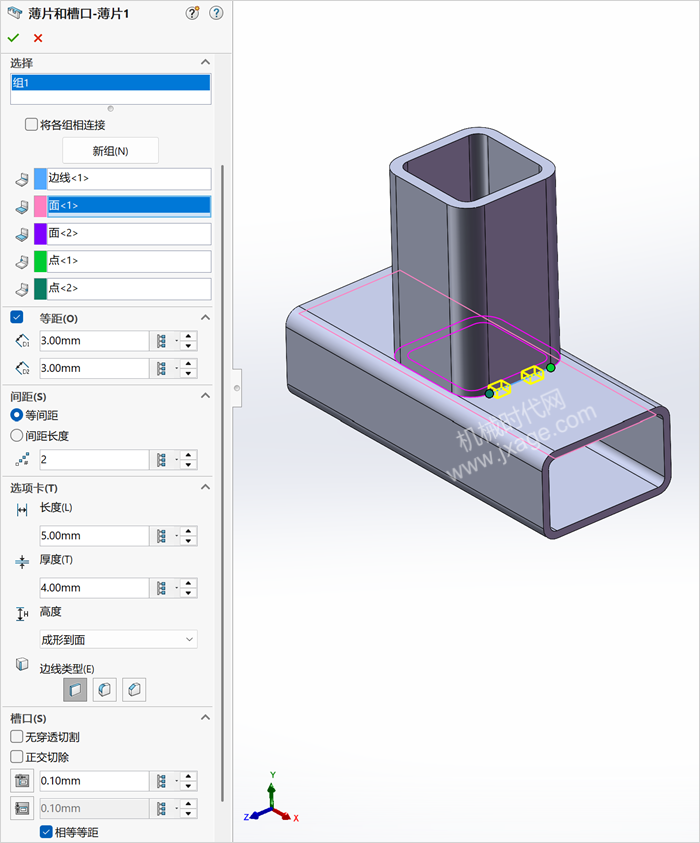Select 组1 in the selection list
The image size is (700, 843).
pos(110,82)
